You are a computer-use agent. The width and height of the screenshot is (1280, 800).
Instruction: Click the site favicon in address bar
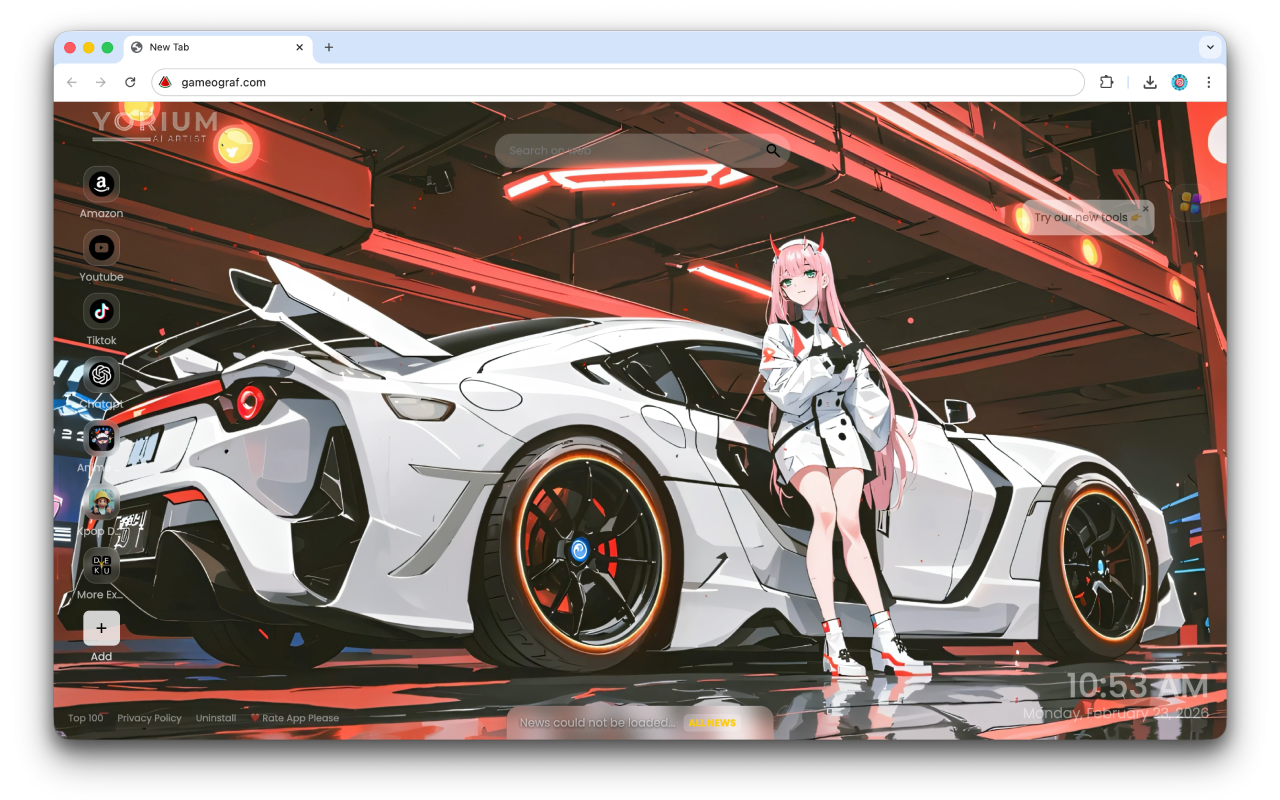pyautogui.click(x=166, y=82)
